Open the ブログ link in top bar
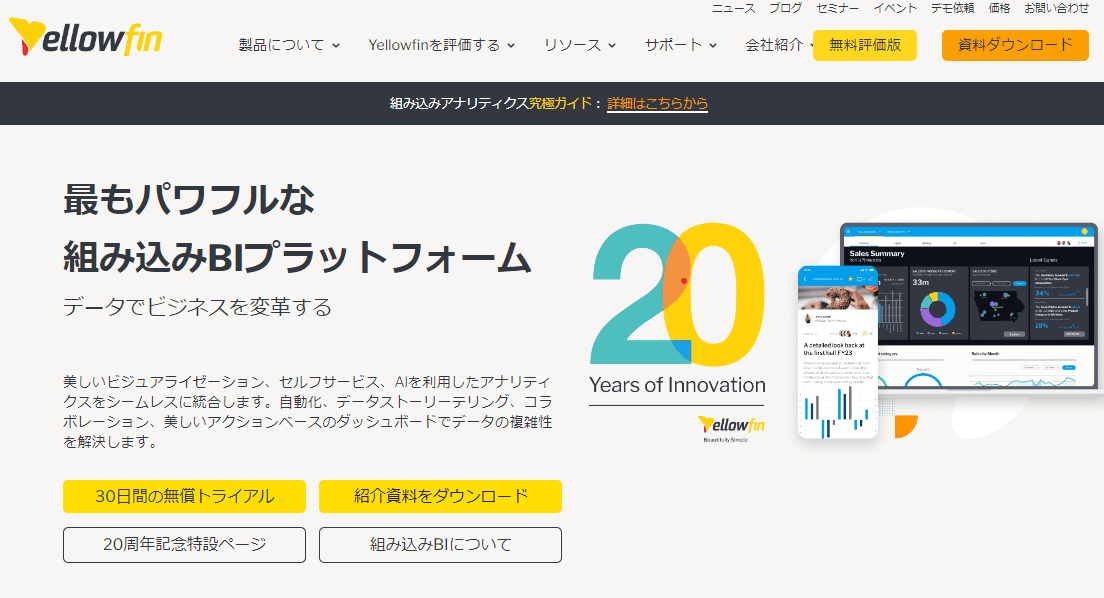This screenshot has width=1104, height=598. (786, 8)
